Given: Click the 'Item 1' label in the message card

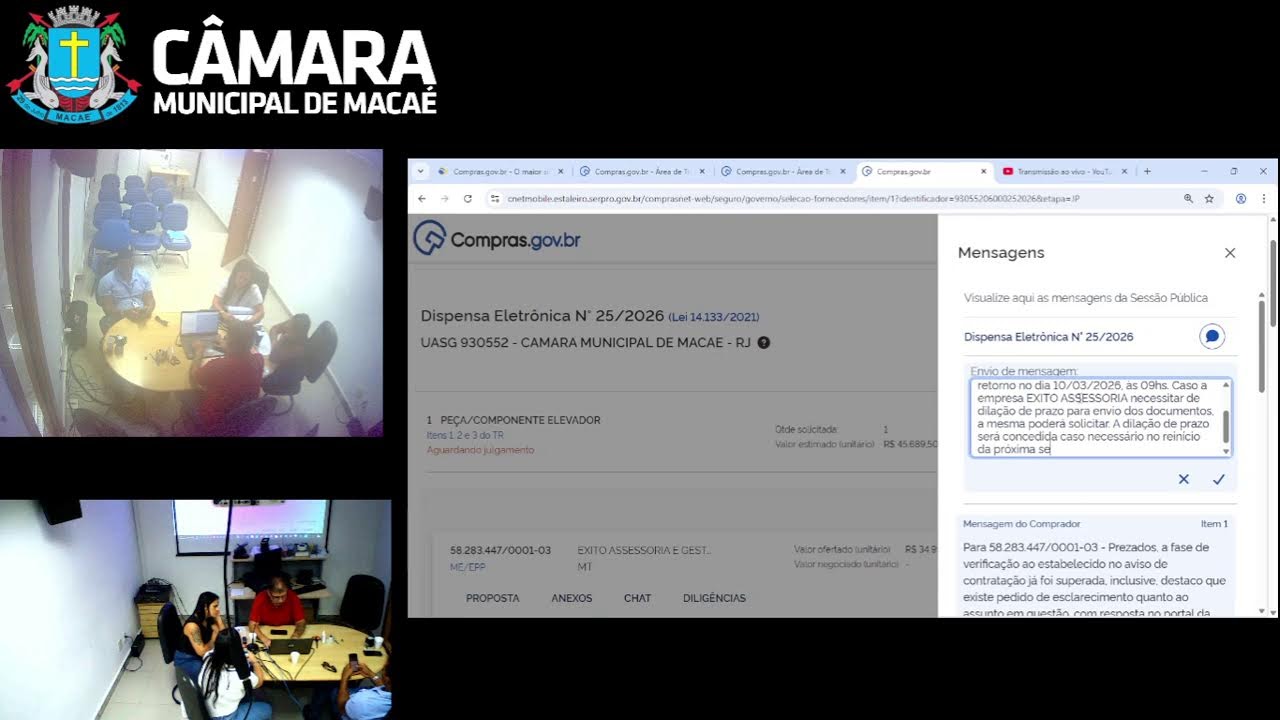Looking at the screenshot, I should tap(1214, 524).
